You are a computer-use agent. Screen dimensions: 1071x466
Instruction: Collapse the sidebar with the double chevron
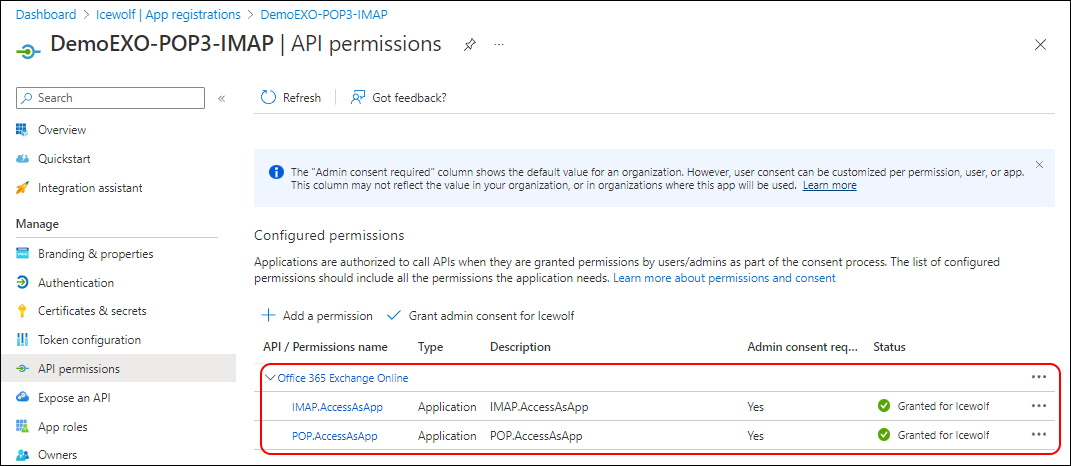pyautogui.click(x=221, y=98)
